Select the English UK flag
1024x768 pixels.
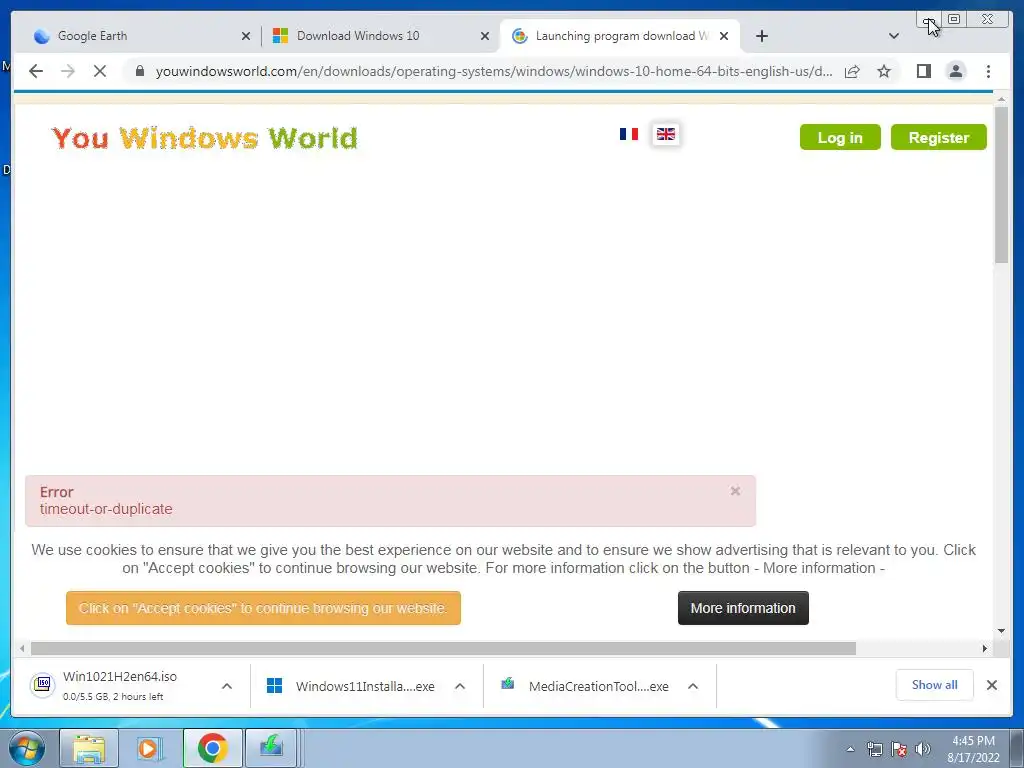tap(665, 134)
